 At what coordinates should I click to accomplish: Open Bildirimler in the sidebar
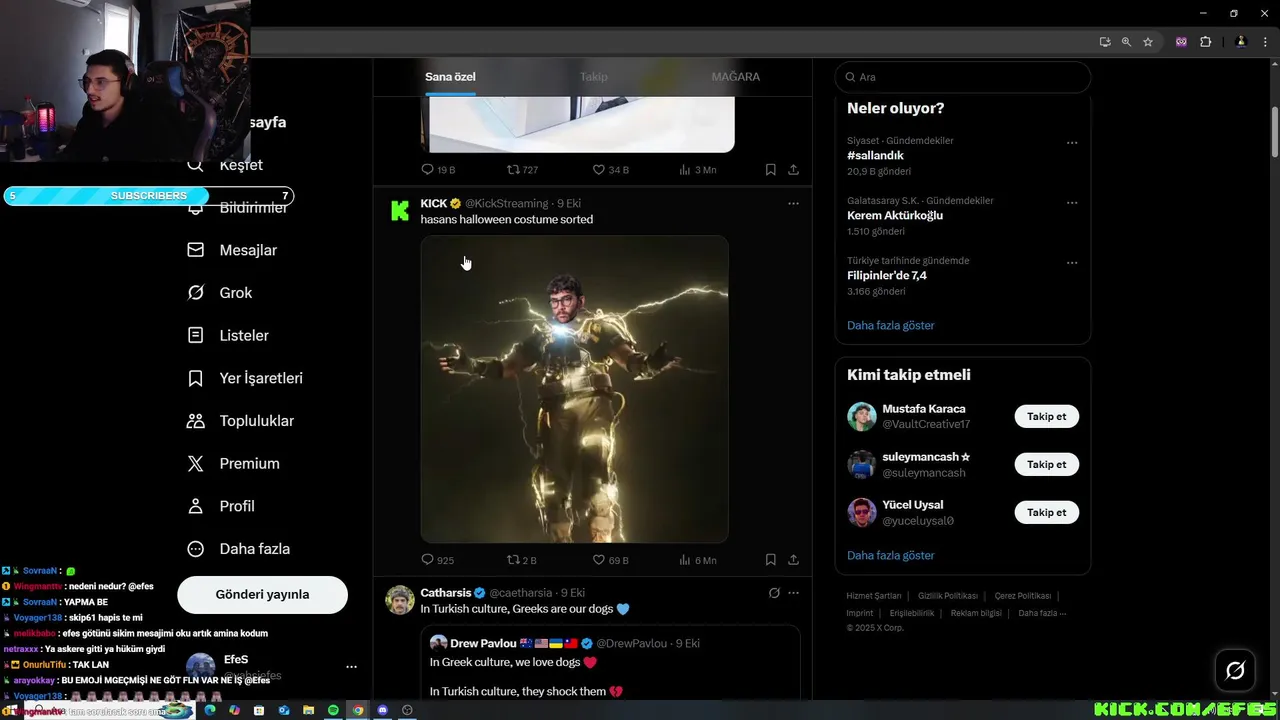(238, 208)
